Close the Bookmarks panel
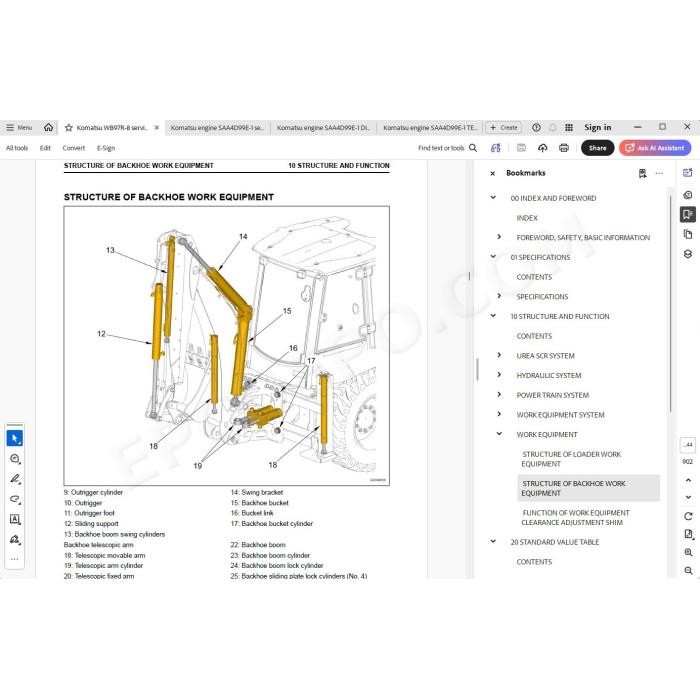700x700 pixels. tap(492, 174)
